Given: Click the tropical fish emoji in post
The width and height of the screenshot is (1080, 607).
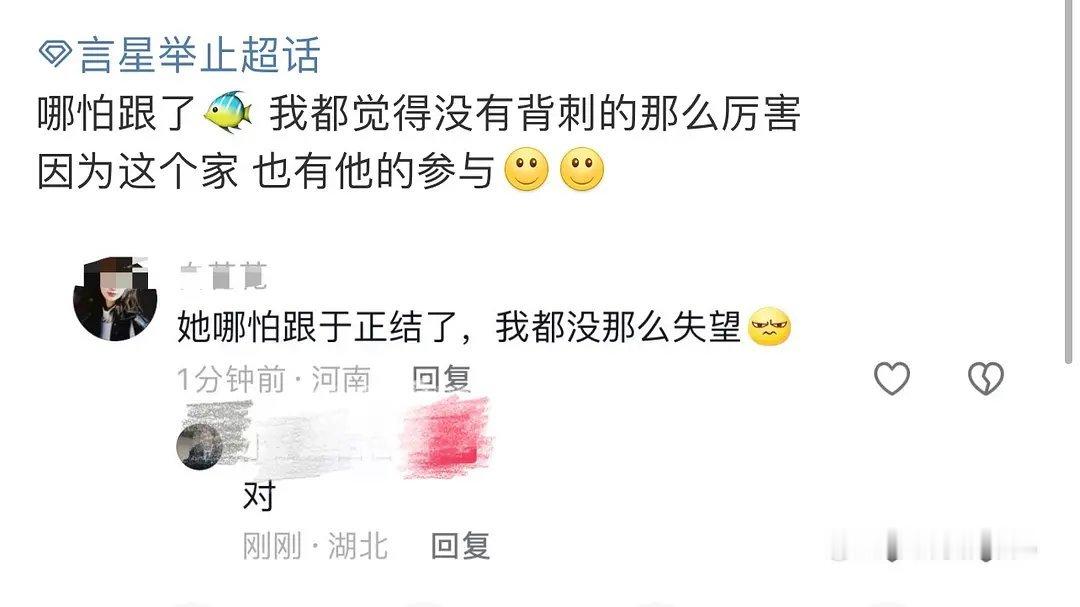Looking at the screenshot, I should point(229,112).
